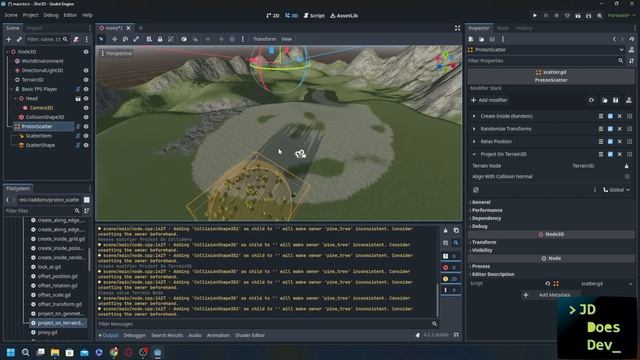
Task: Expand the Randomize Transforms modifier
Action: [x=474, y=129]
